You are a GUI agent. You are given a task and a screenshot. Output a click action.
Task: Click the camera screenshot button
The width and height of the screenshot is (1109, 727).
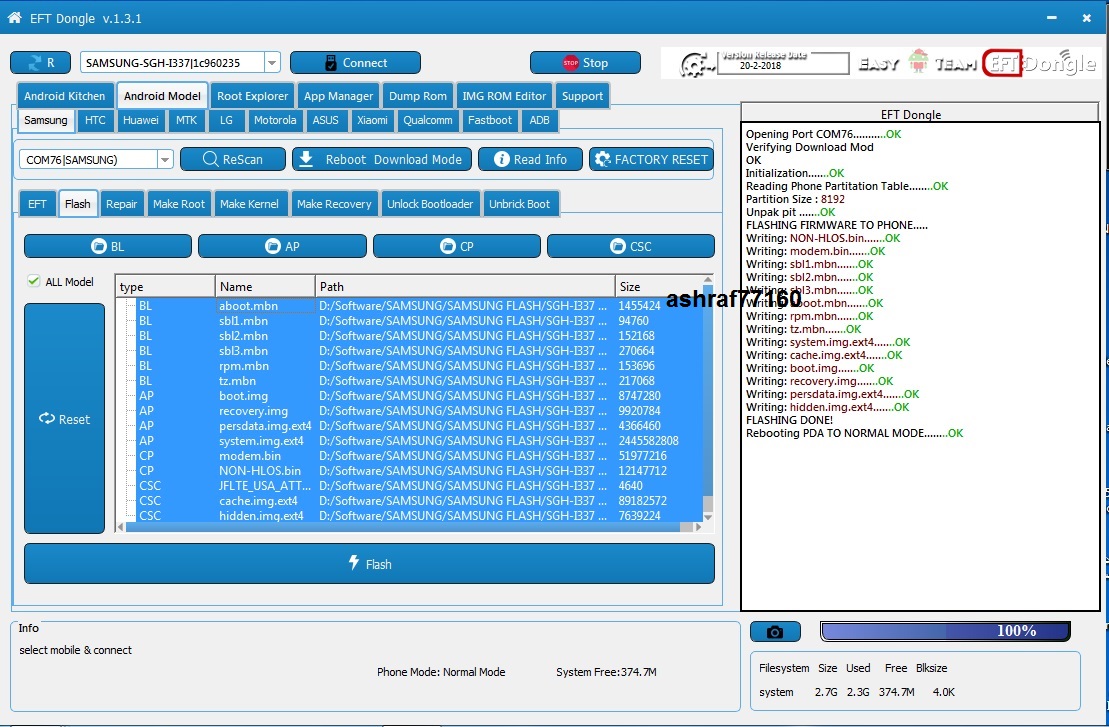775,632
